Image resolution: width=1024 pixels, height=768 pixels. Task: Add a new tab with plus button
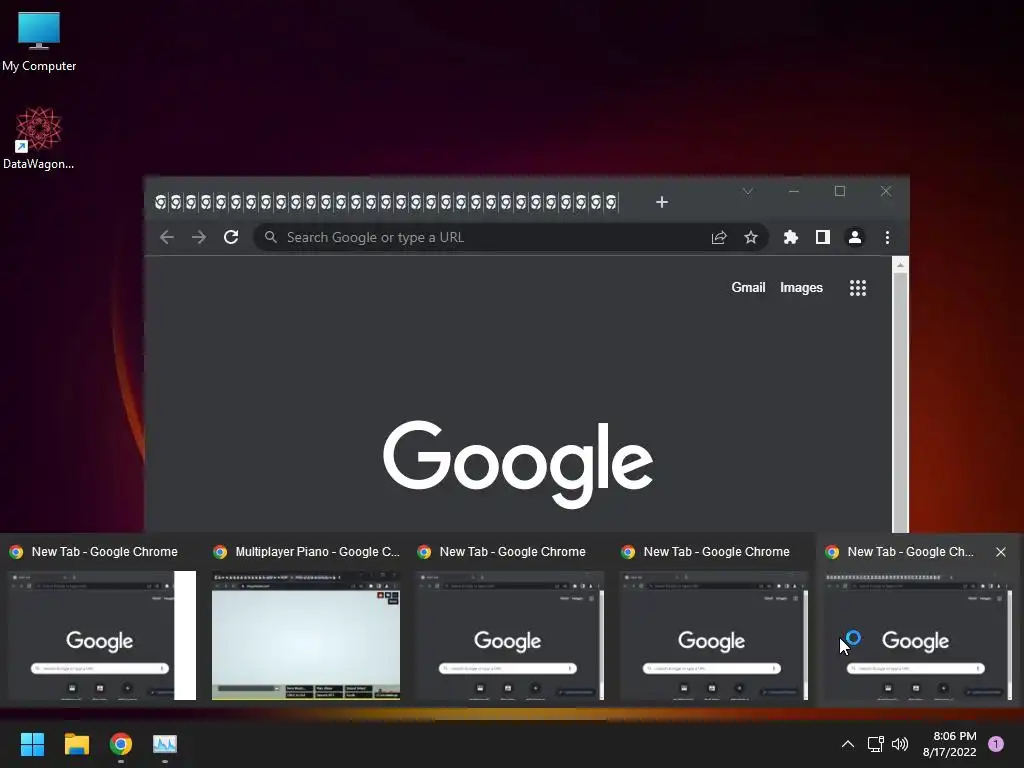[x=662, y=202]
